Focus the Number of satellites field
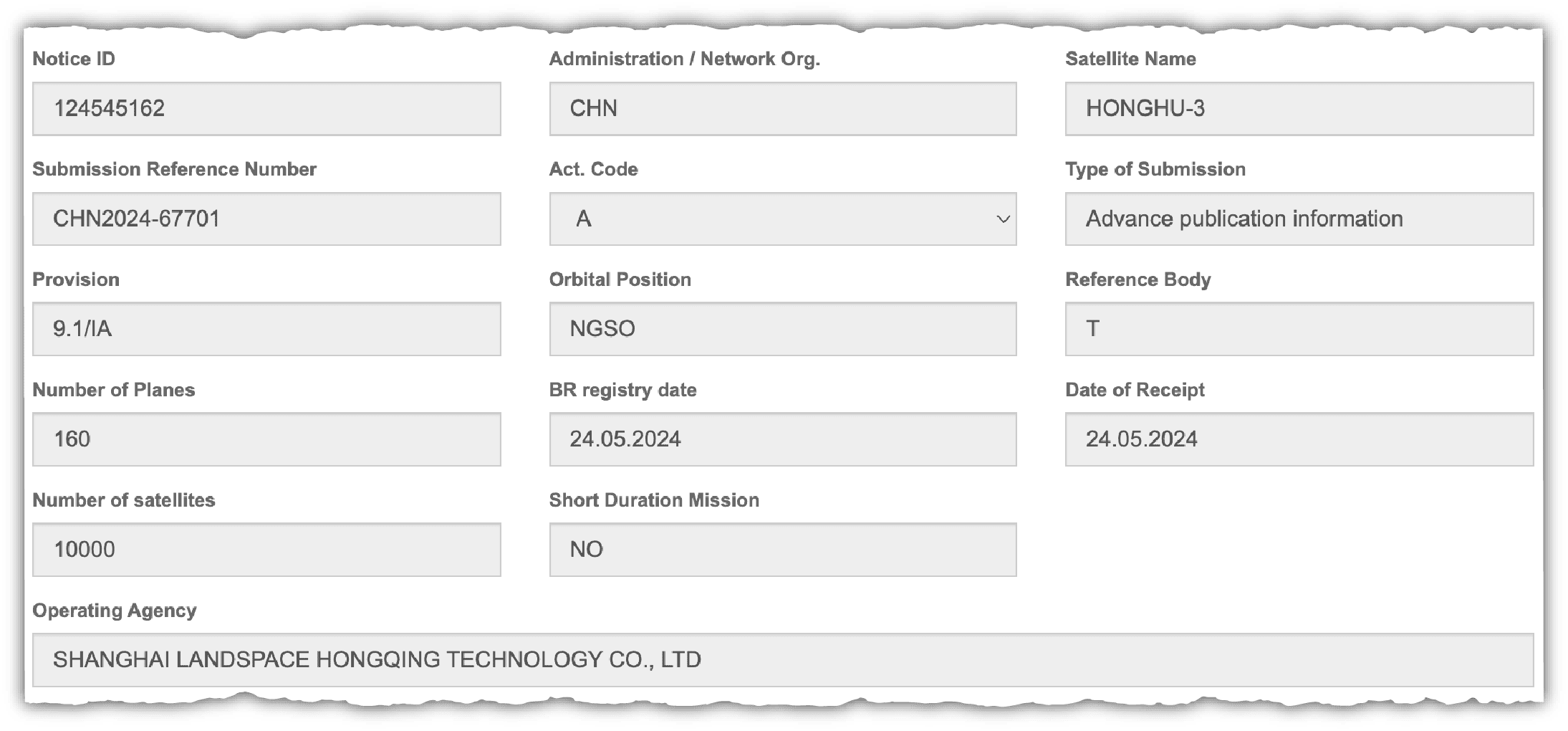Viewport: 1568px width, 731px height. 266,550
